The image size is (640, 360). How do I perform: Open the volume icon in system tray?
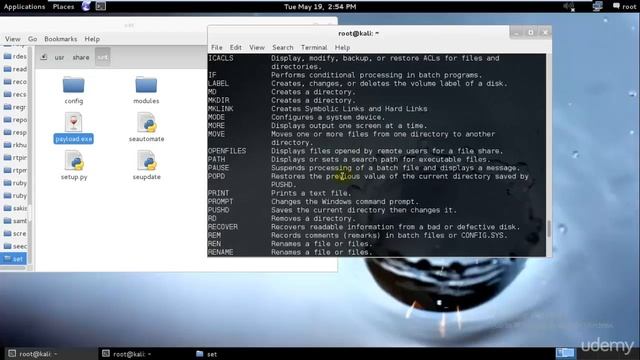[x=569, y=7]
